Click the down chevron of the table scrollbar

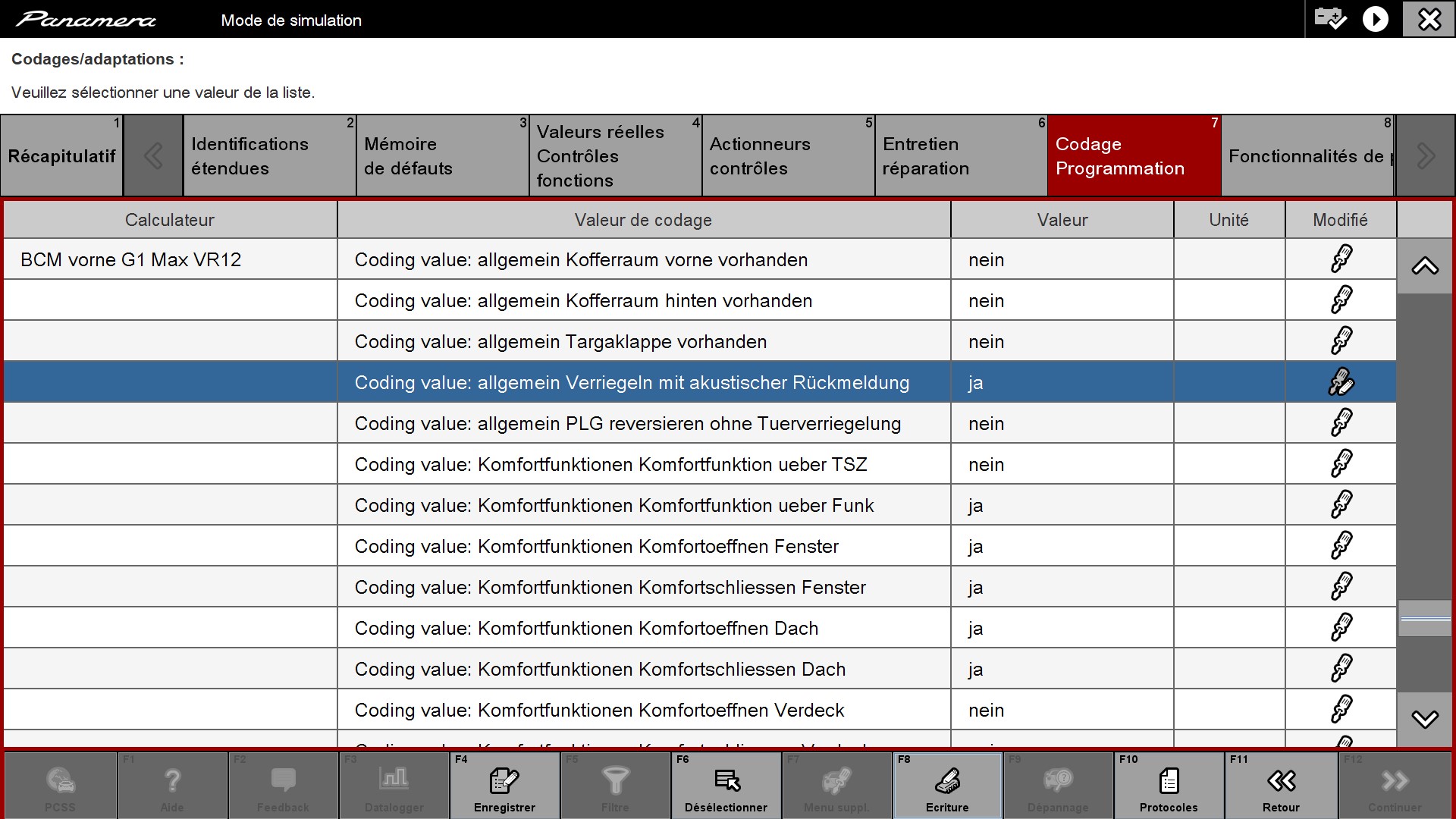point(1425,719)
